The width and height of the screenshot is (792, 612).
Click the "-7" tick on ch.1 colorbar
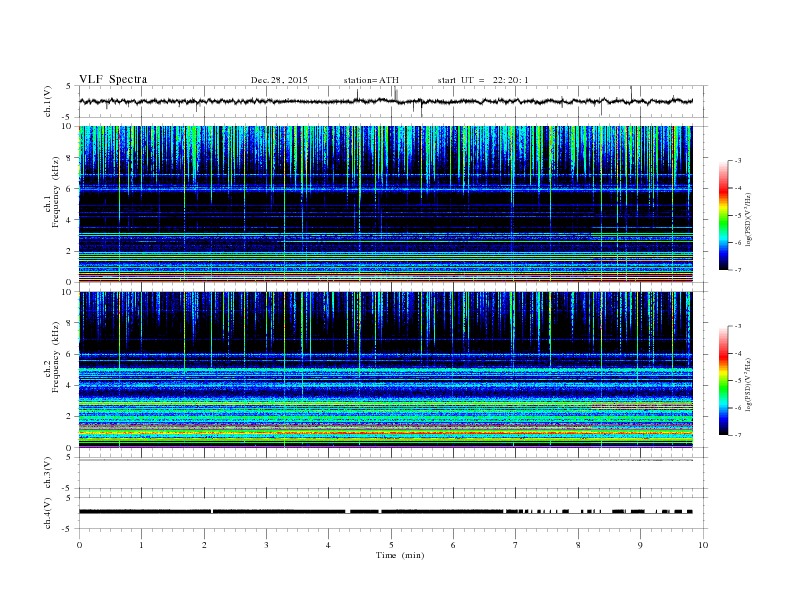pos(738,270)
